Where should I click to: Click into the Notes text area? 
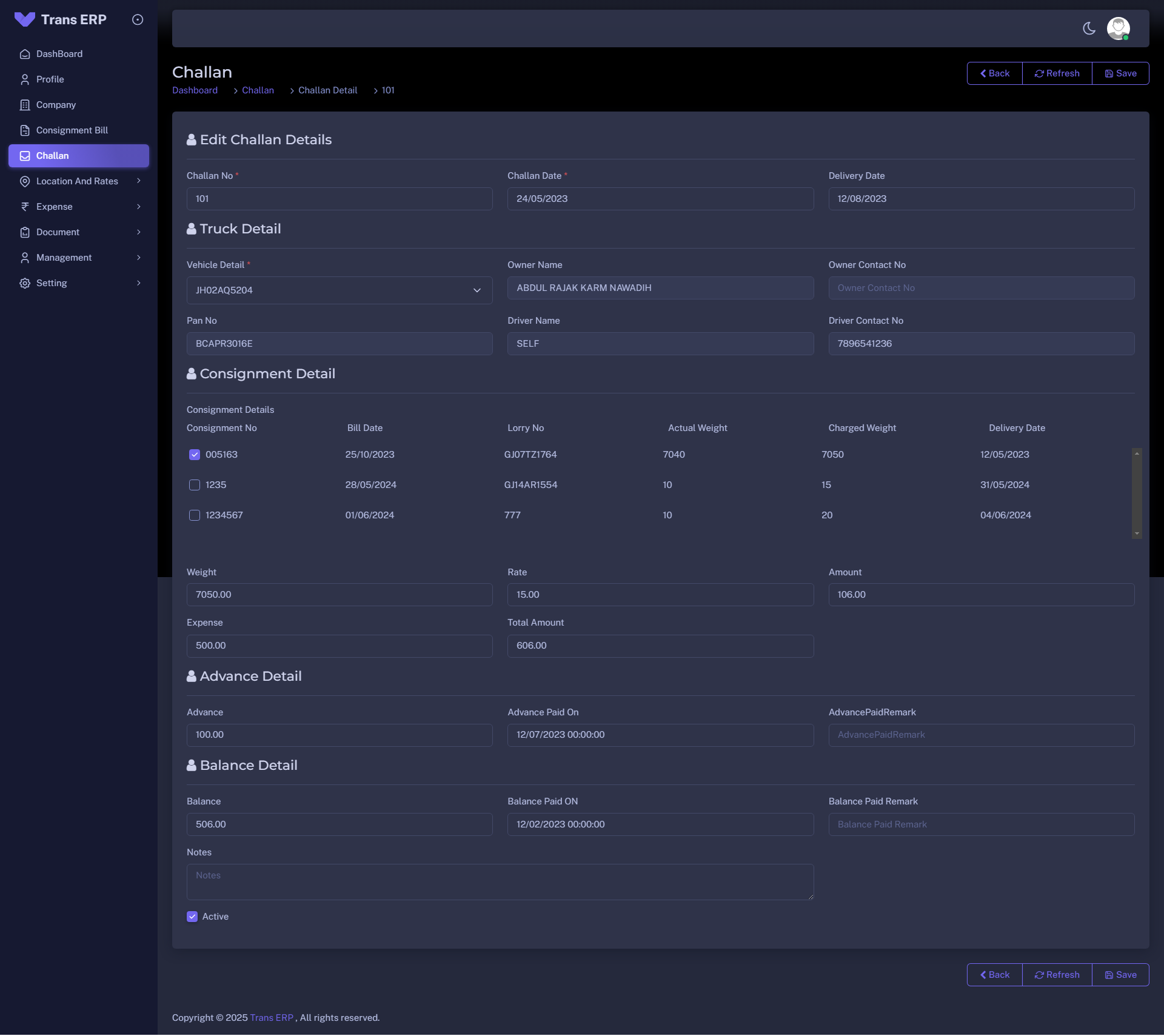pyautogui.click(x=500, y=881)
